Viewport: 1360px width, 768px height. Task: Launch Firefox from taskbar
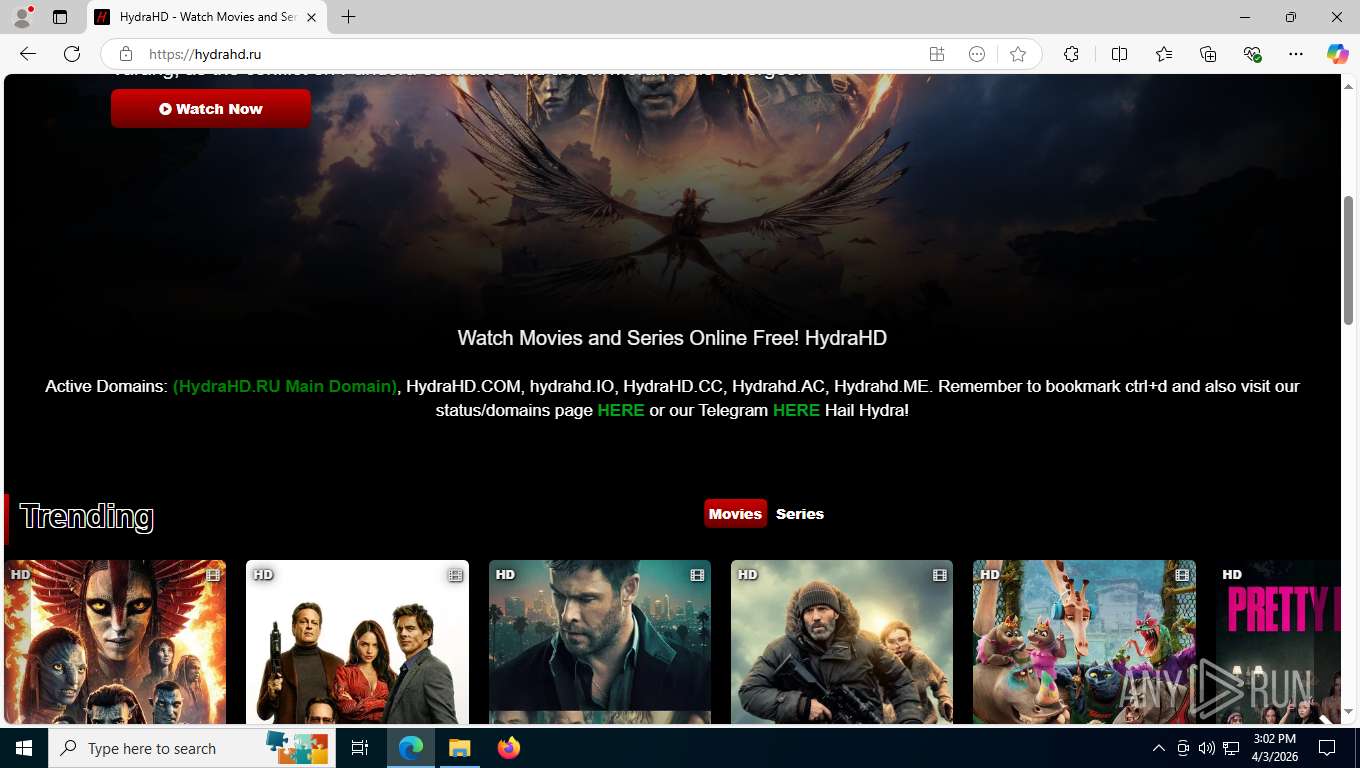(509, 748)
